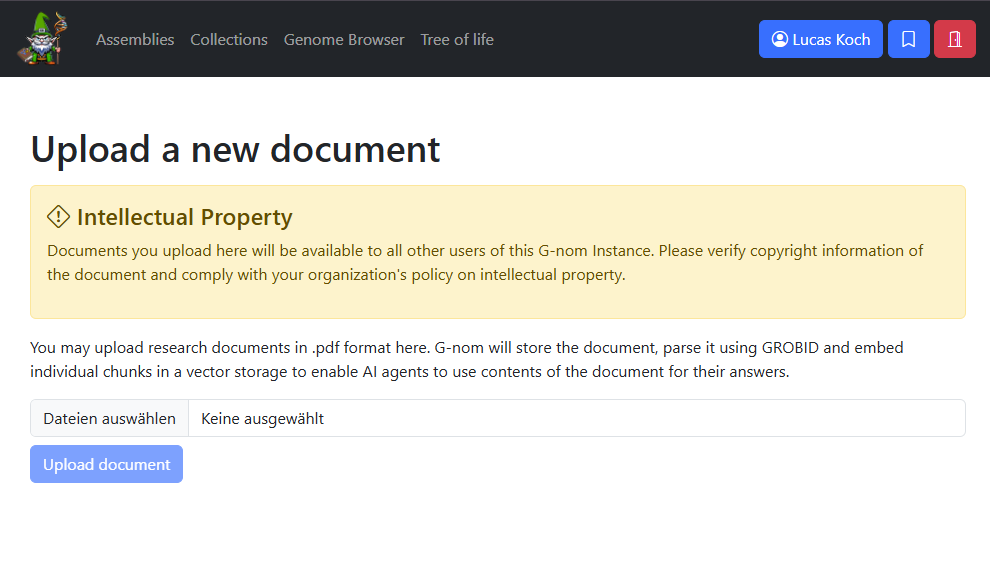This screenshot has height=575, width=990.
Task: Click the red logout door icon
Action: [x=955, y=39]
